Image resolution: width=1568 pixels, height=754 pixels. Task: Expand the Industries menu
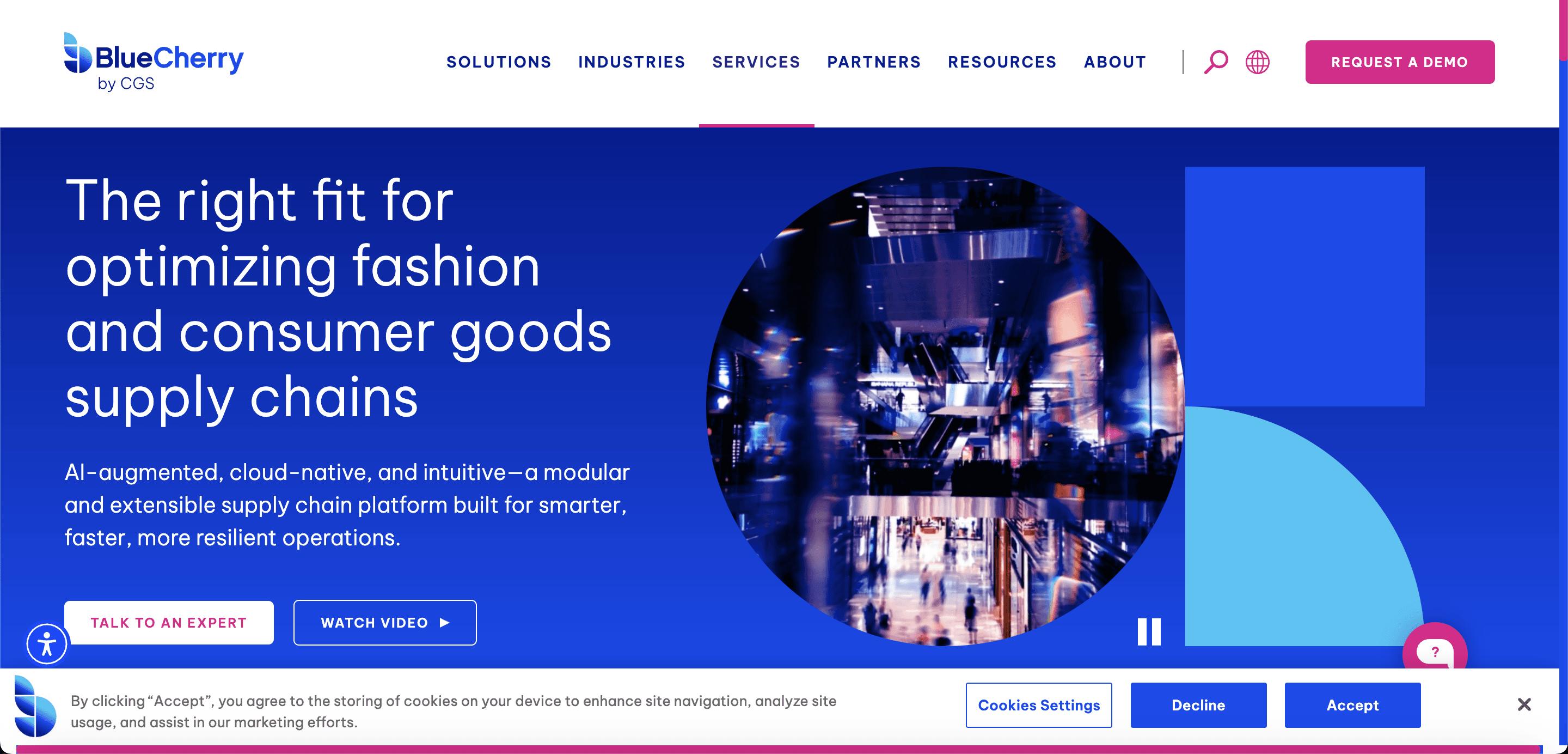[x=631, y=62]
